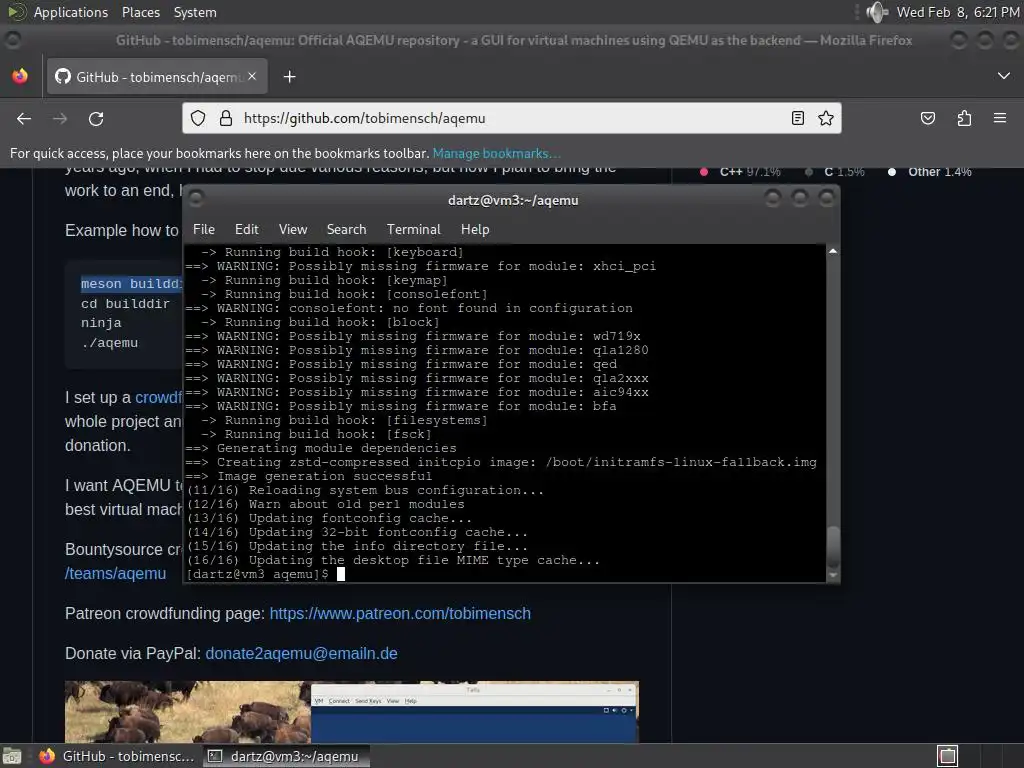
Task: Click the highlighted 'meson builddir' code line
Action: pyautogui.click(x=131, y=283)
